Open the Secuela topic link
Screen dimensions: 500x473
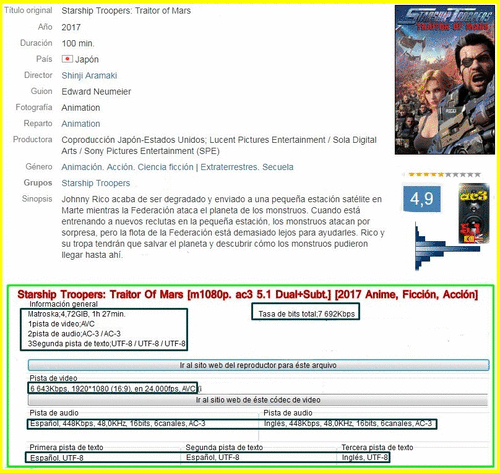(278, 167)
